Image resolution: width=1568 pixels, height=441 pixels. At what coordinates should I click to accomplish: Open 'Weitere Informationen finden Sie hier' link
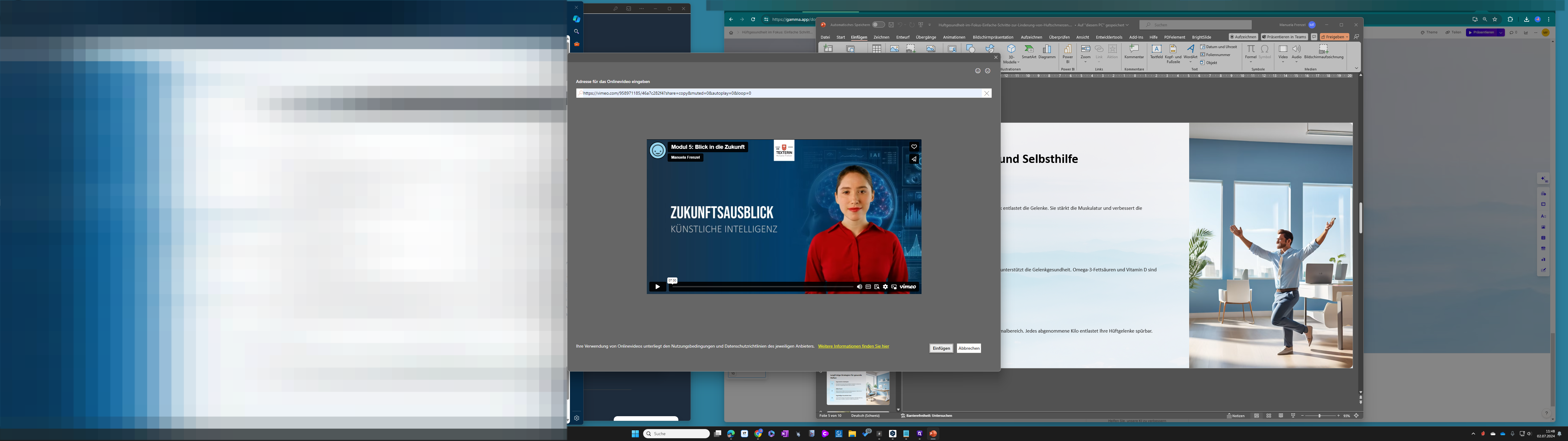click(x=853, y=346)
